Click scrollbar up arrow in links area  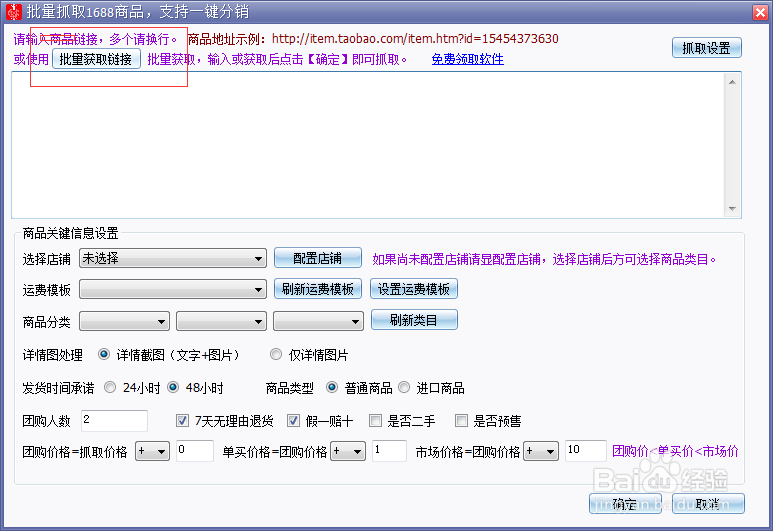[x=732, y=82]
